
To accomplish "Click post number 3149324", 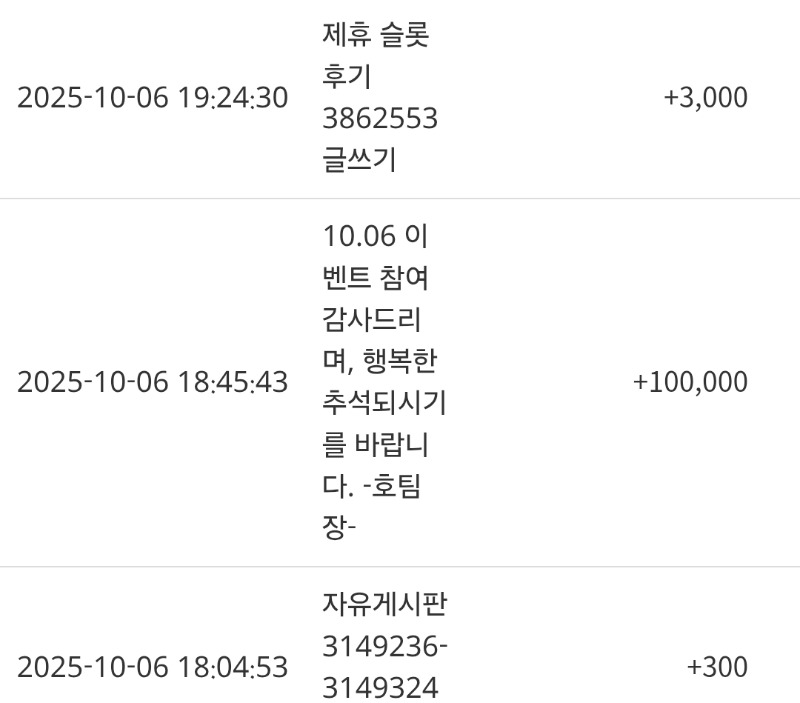I will coord(380,688).
